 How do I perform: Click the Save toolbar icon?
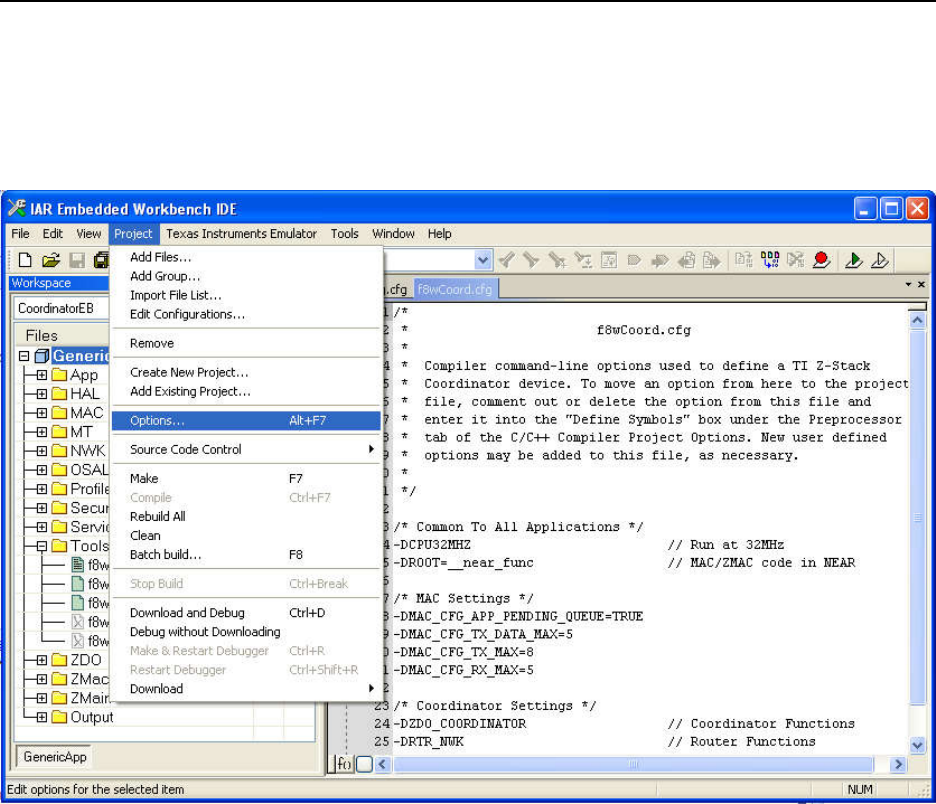coord(76,260)
